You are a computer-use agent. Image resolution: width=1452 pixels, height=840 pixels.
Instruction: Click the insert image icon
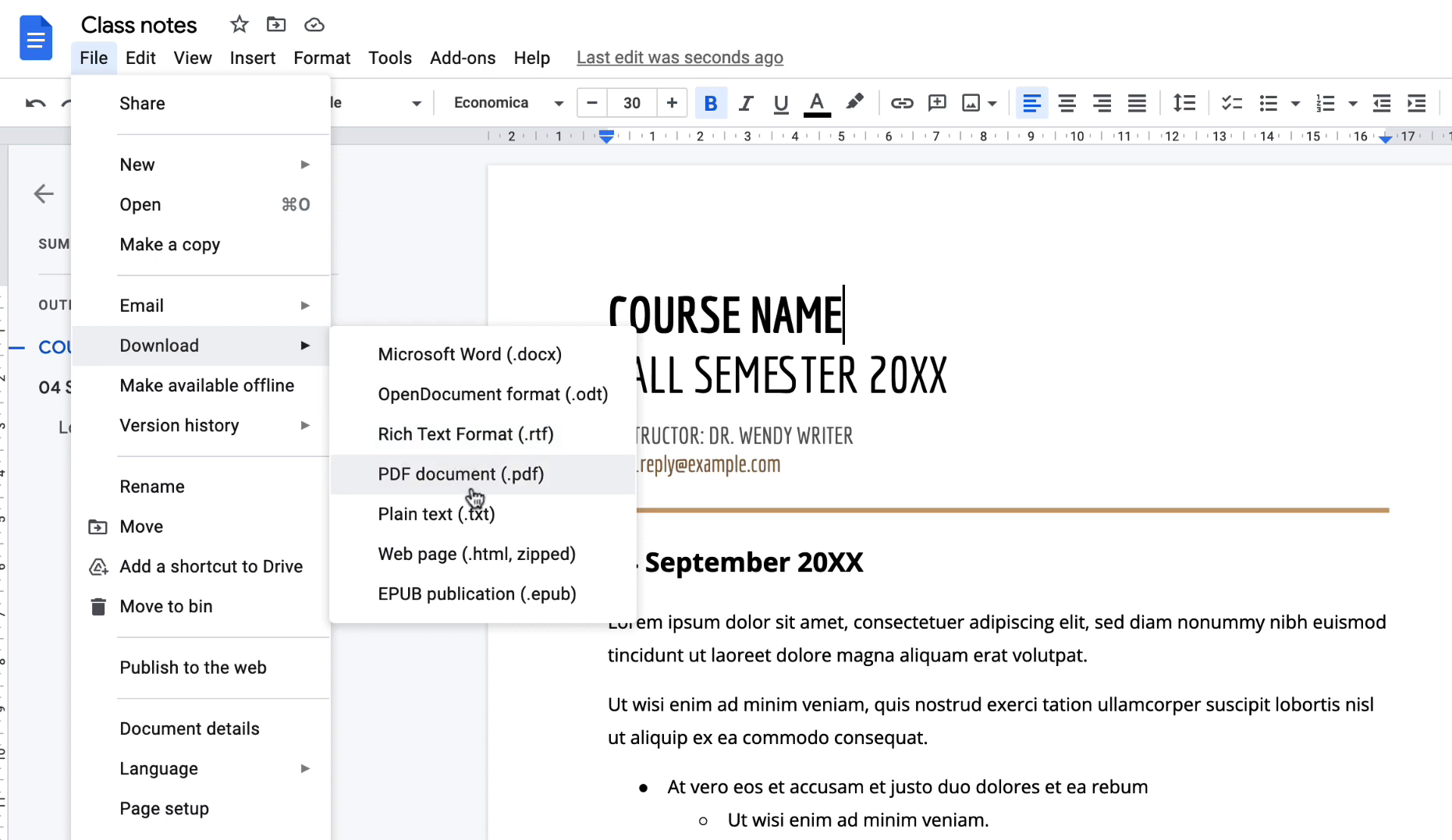[971, 103]
